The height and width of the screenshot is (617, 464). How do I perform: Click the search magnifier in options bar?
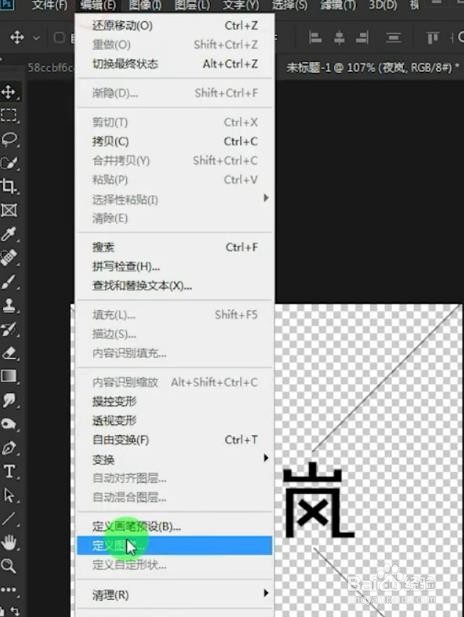coord(460,38)
